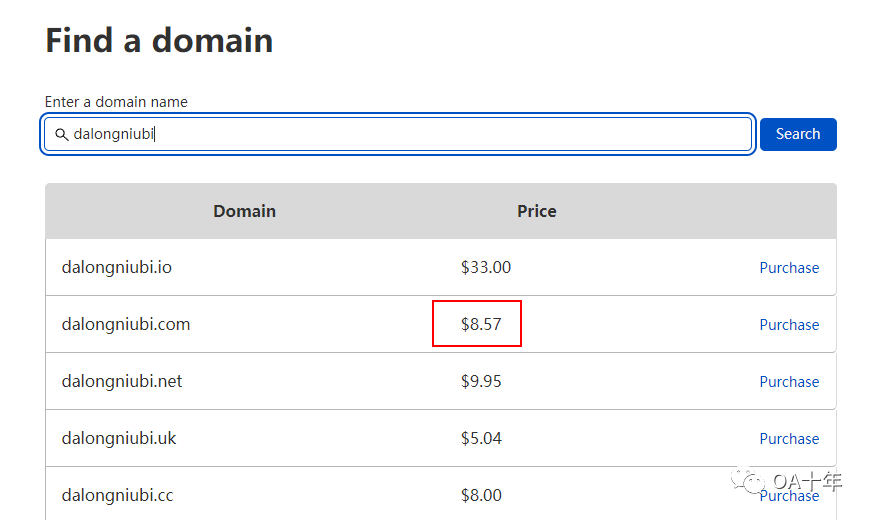Purchase the dalongniubi.io domain

click(789, 268)
